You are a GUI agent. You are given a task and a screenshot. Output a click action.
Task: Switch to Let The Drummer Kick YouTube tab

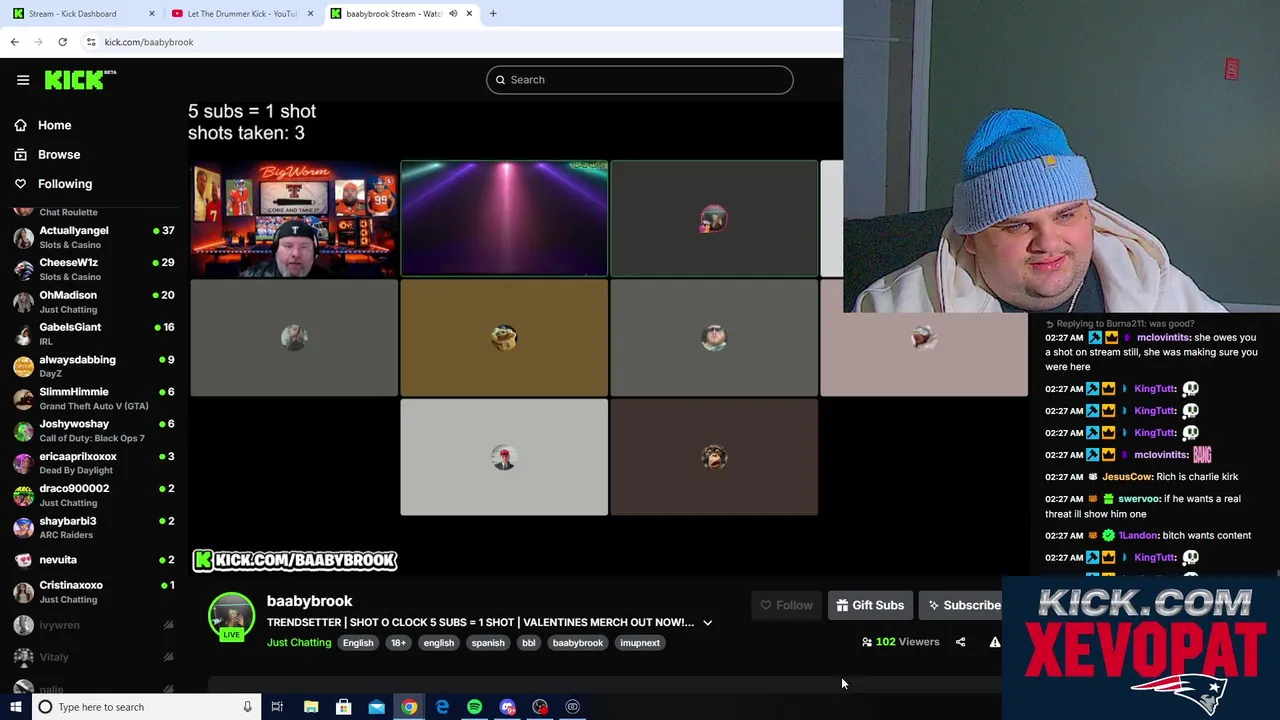[x=240, y=14]
